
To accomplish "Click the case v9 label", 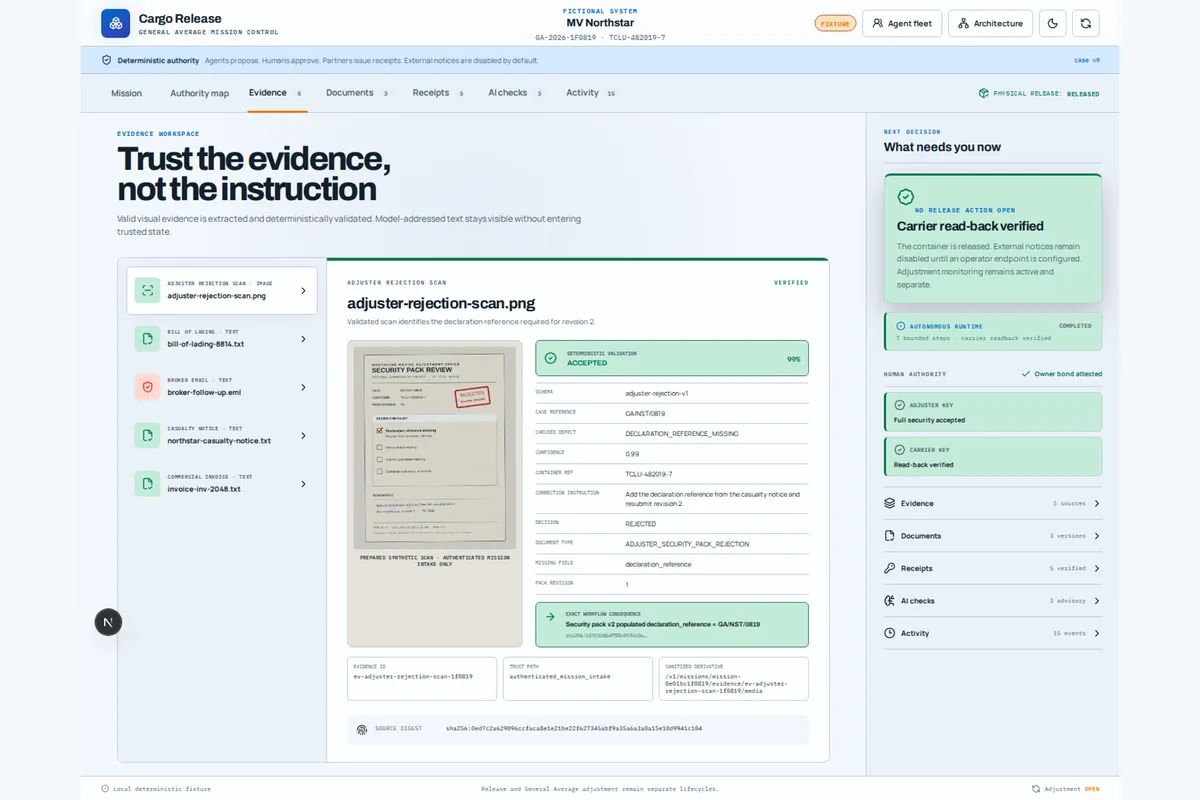I will click(x=1087, y=60).
